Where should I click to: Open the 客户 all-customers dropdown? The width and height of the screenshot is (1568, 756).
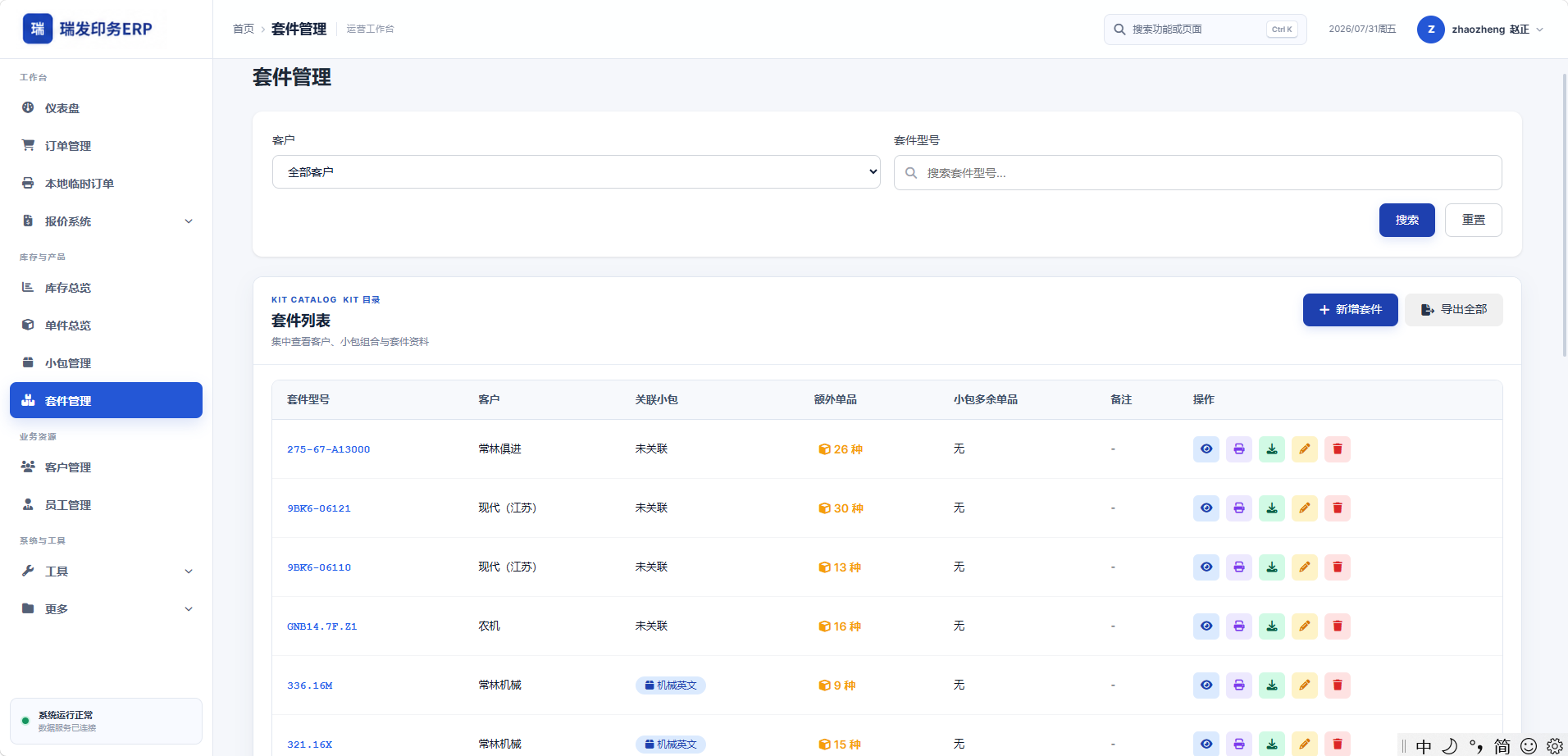577,172
